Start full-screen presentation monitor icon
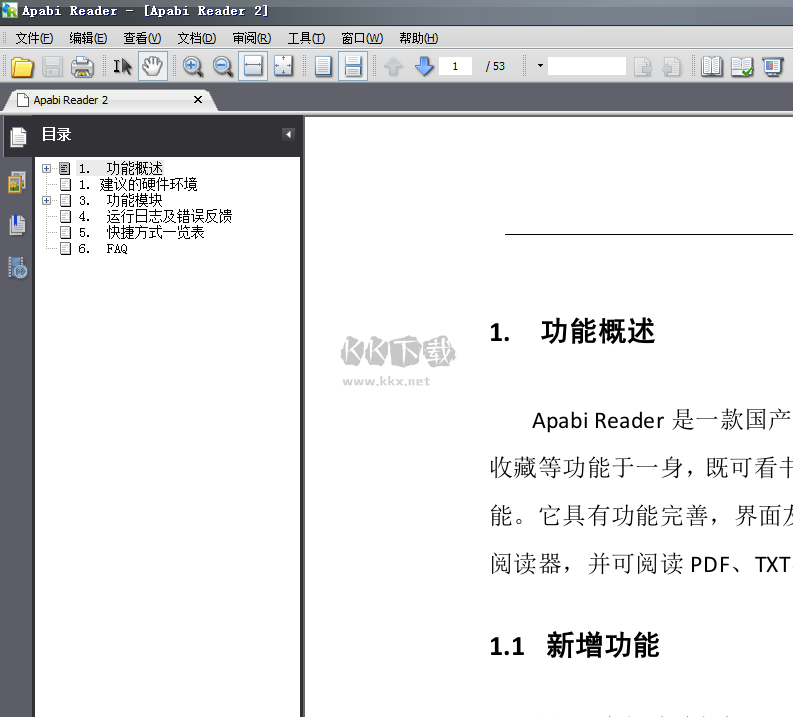 [772, 66]
